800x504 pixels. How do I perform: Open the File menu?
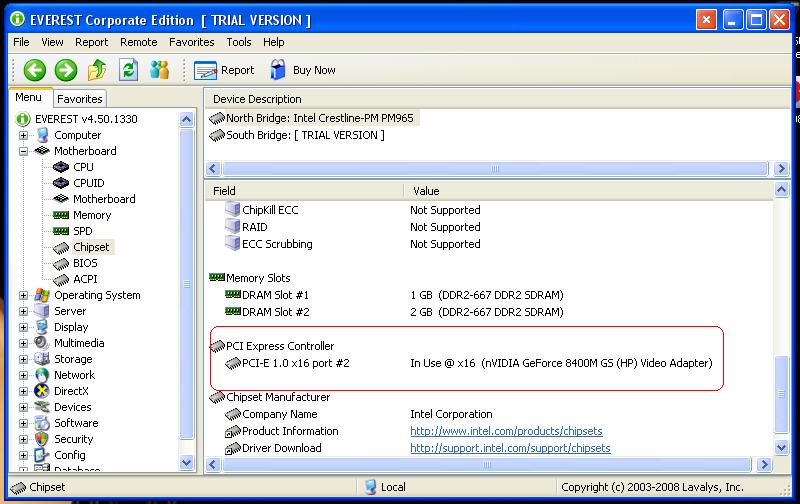21,42
